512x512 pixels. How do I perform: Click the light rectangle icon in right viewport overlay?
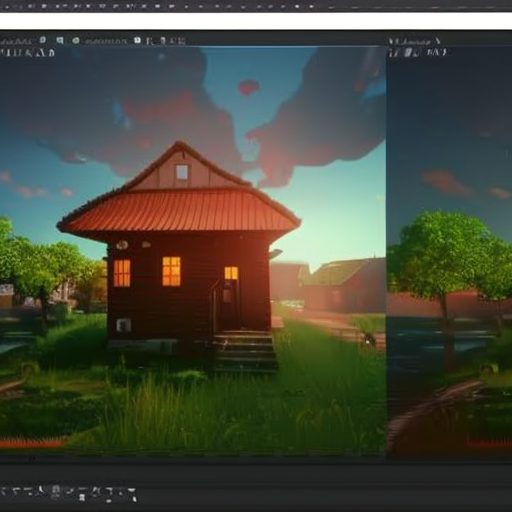pos(408,53)
